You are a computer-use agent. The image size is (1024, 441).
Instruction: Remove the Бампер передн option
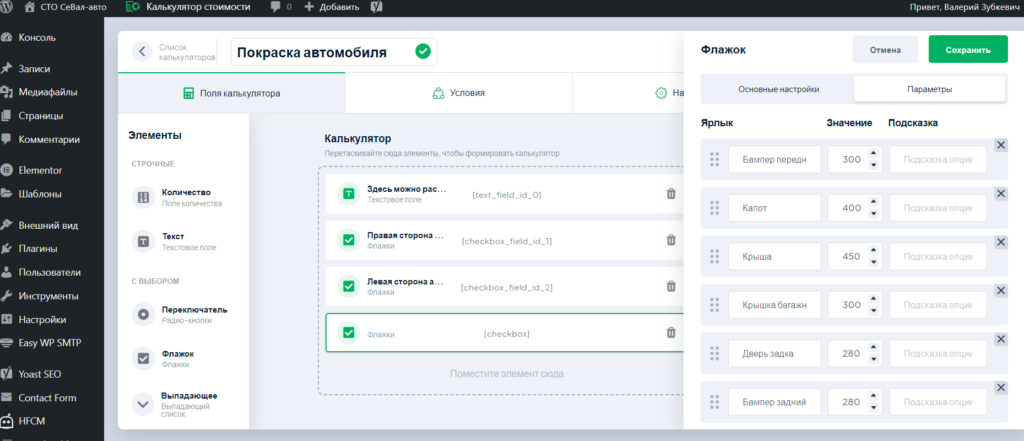[x=1000, y=145]
